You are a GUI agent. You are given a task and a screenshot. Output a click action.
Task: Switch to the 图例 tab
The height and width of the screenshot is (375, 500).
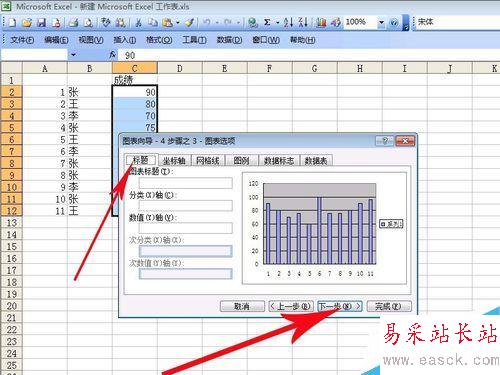[241, 161]
